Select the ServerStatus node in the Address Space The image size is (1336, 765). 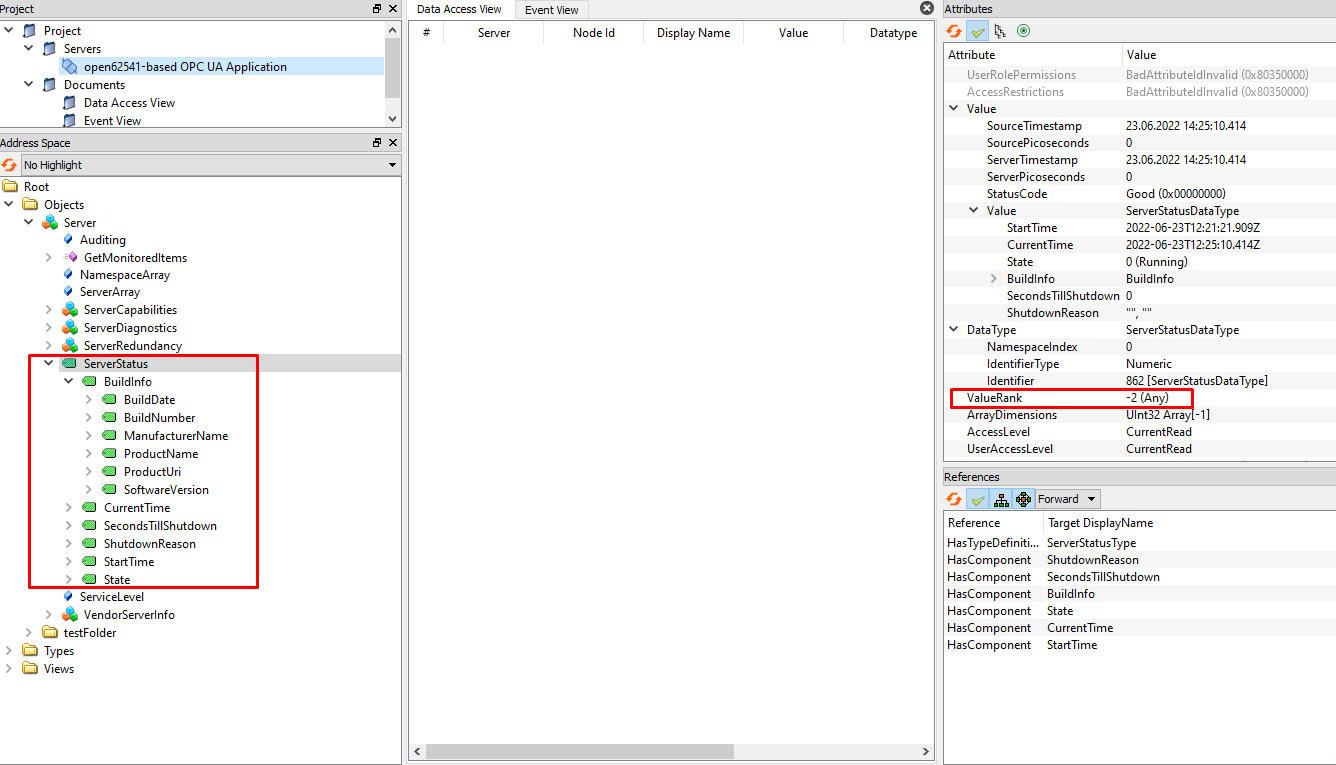(116, 363)
